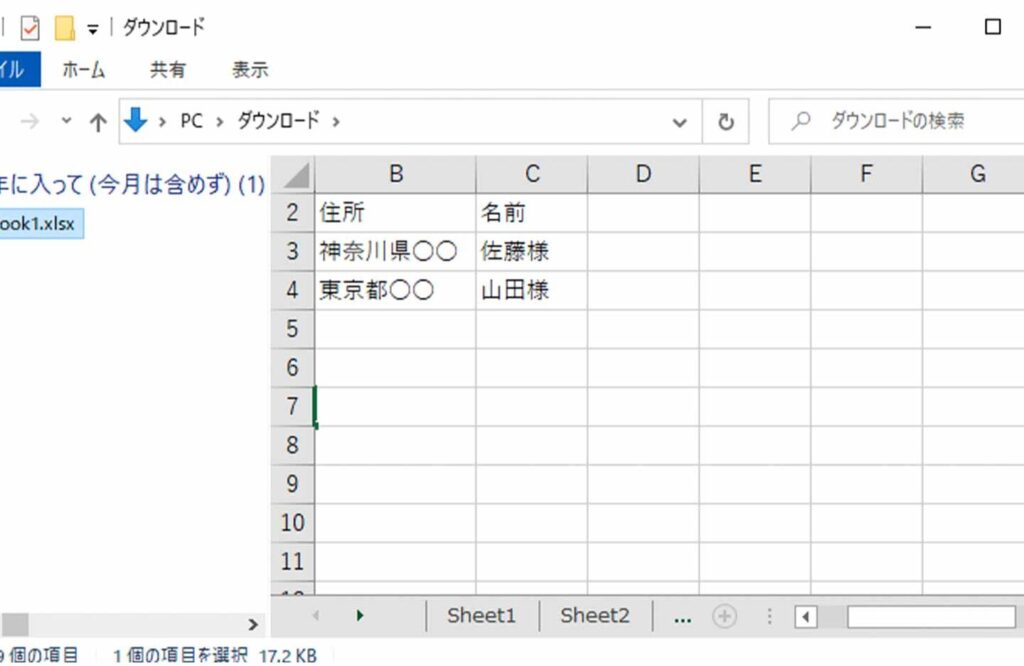Click PC in the address bar breadcrumb
Viewport: 1024px width, 666px height.
(191, 121)
